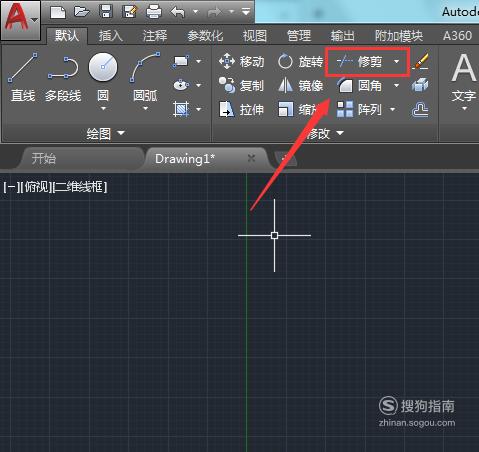This screenshot has width=479, height=452.
Task: Close the Drawing1* tab
Action: (x=252, y=158)
